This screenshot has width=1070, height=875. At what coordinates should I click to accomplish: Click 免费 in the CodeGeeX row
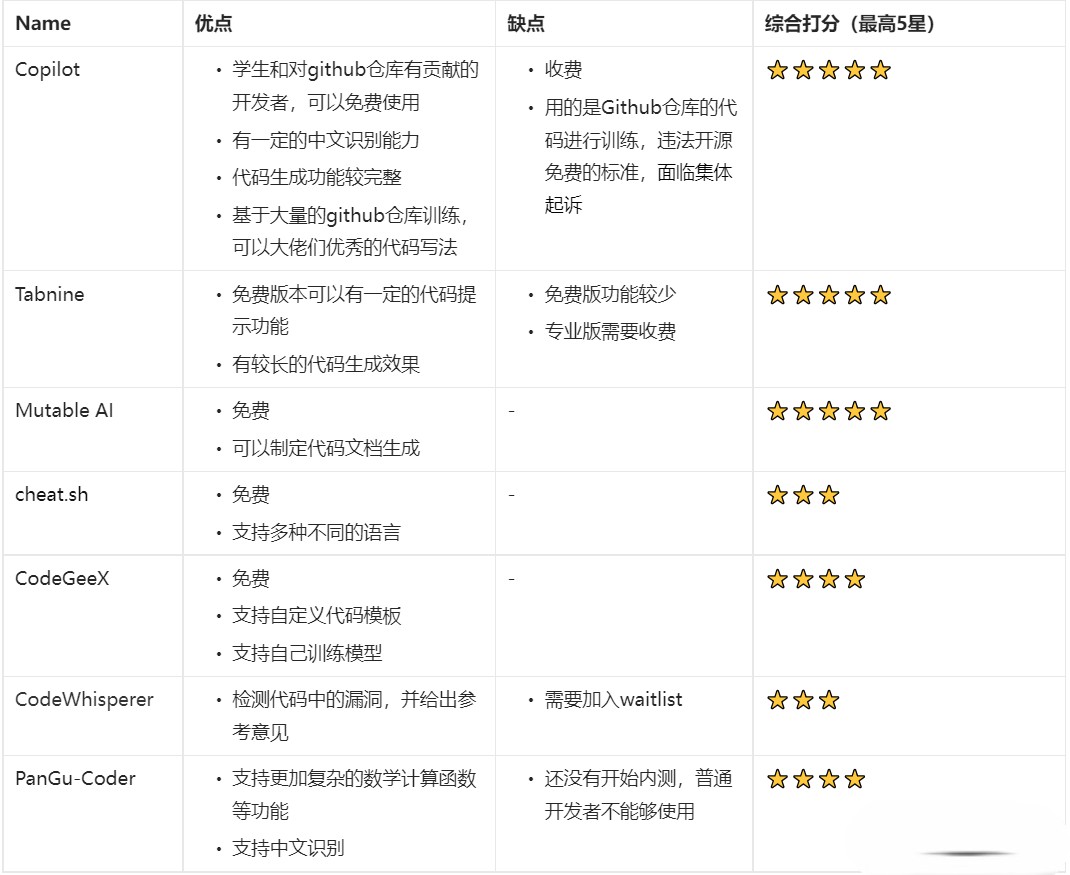(x=250, y=579)
